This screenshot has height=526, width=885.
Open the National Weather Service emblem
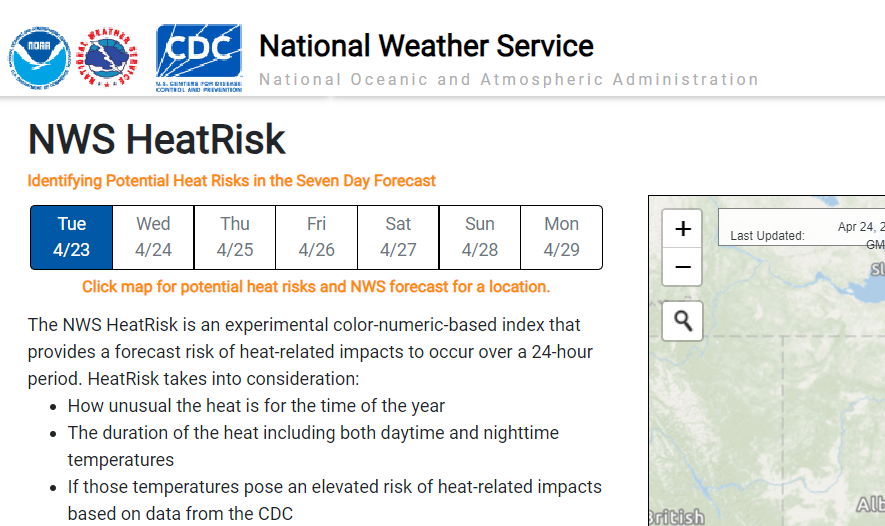pos(107,58)
